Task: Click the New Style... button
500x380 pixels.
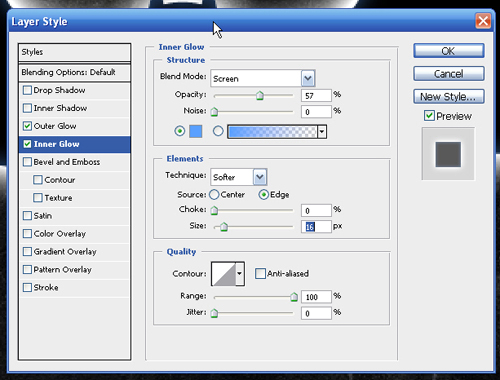Action: (x=449, y=96)
